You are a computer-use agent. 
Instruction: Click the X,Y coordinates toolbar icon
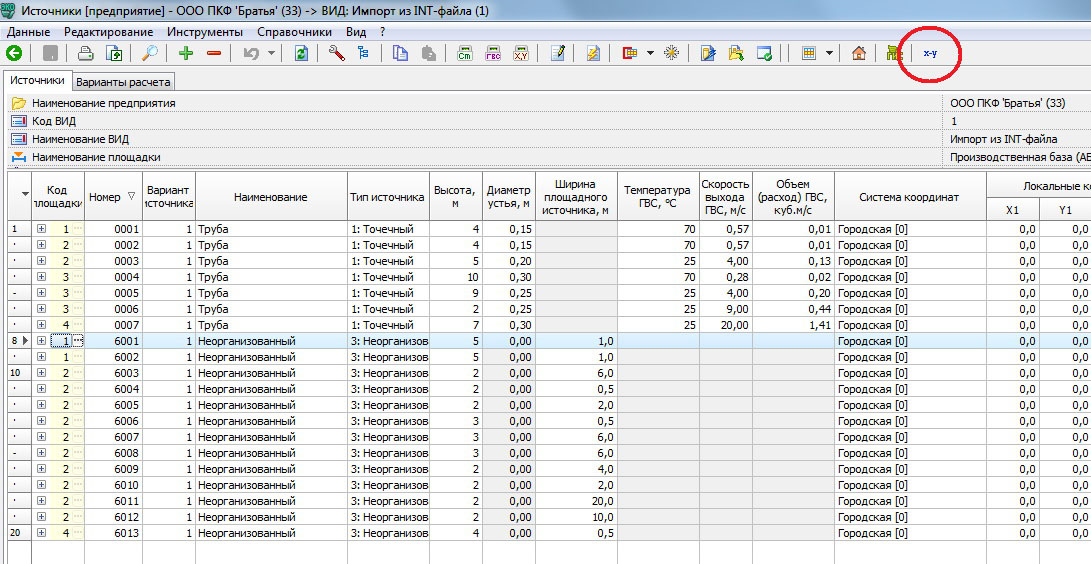(521, 54)
